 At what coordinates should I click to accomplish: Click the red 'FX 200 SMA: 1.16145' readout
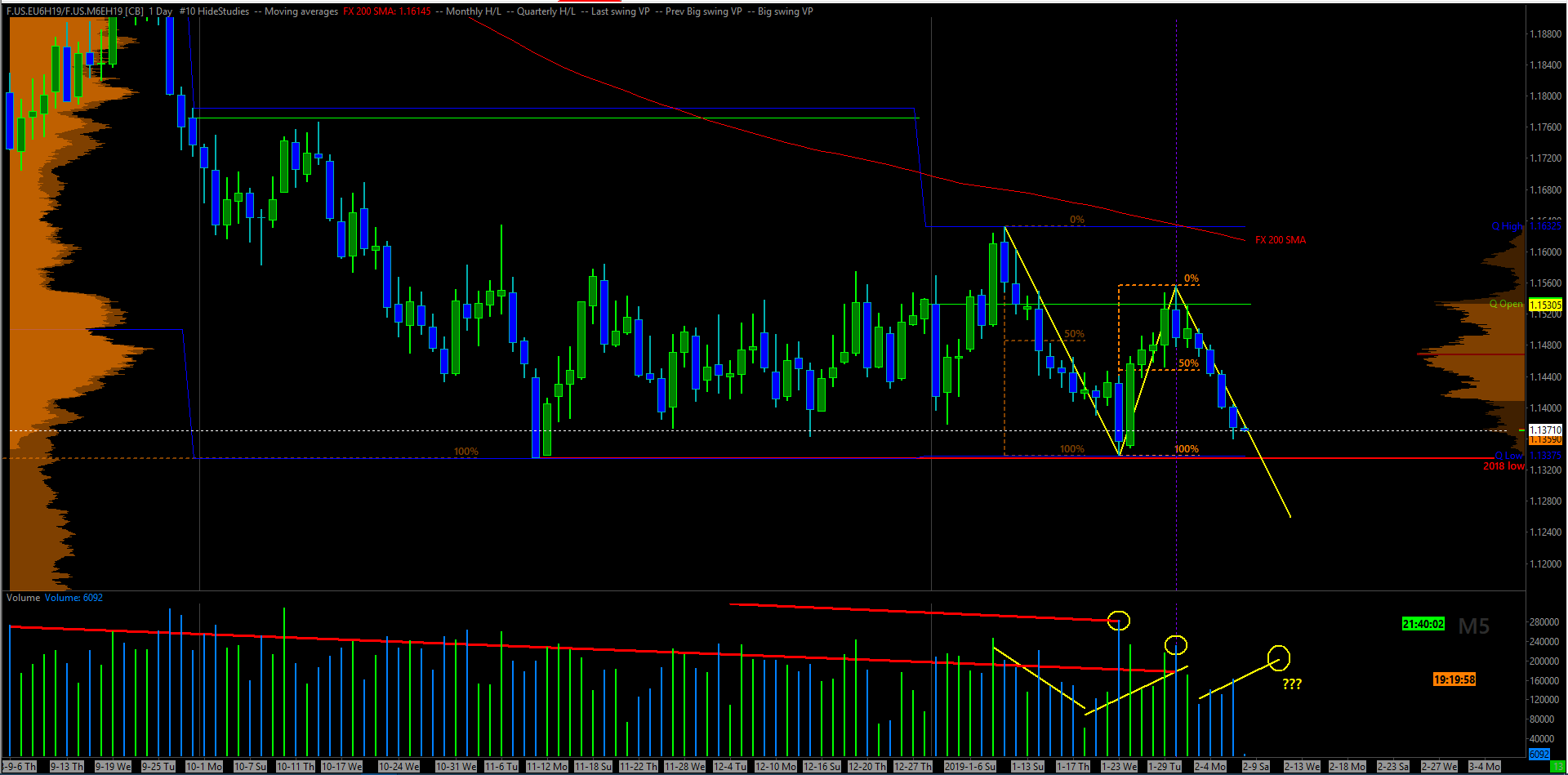(387, 11)
